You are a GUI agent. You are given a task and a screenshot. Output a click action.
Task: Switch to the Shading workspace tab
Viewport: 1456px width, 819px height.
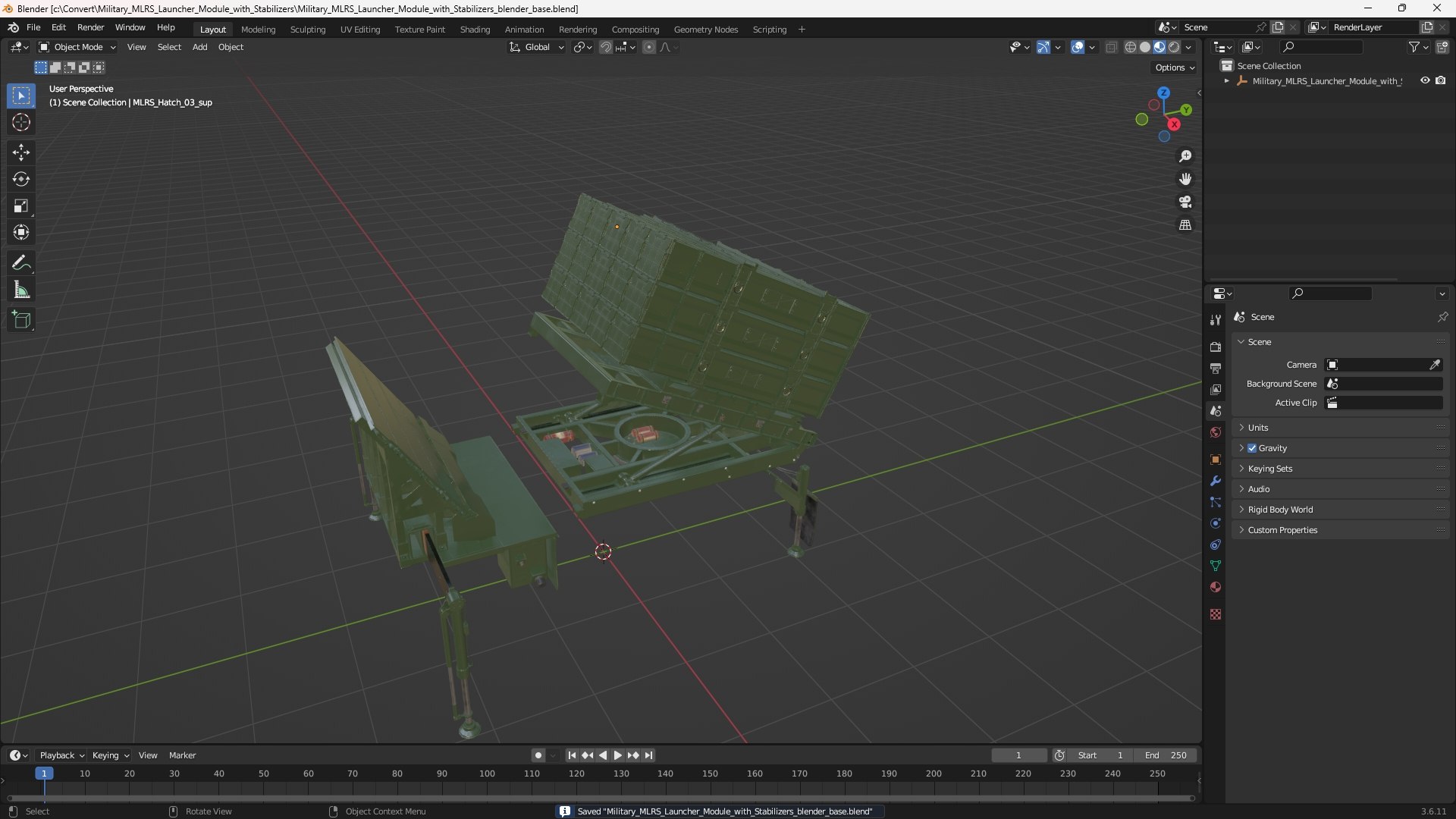pyautogui.click(x=475, y=30)
